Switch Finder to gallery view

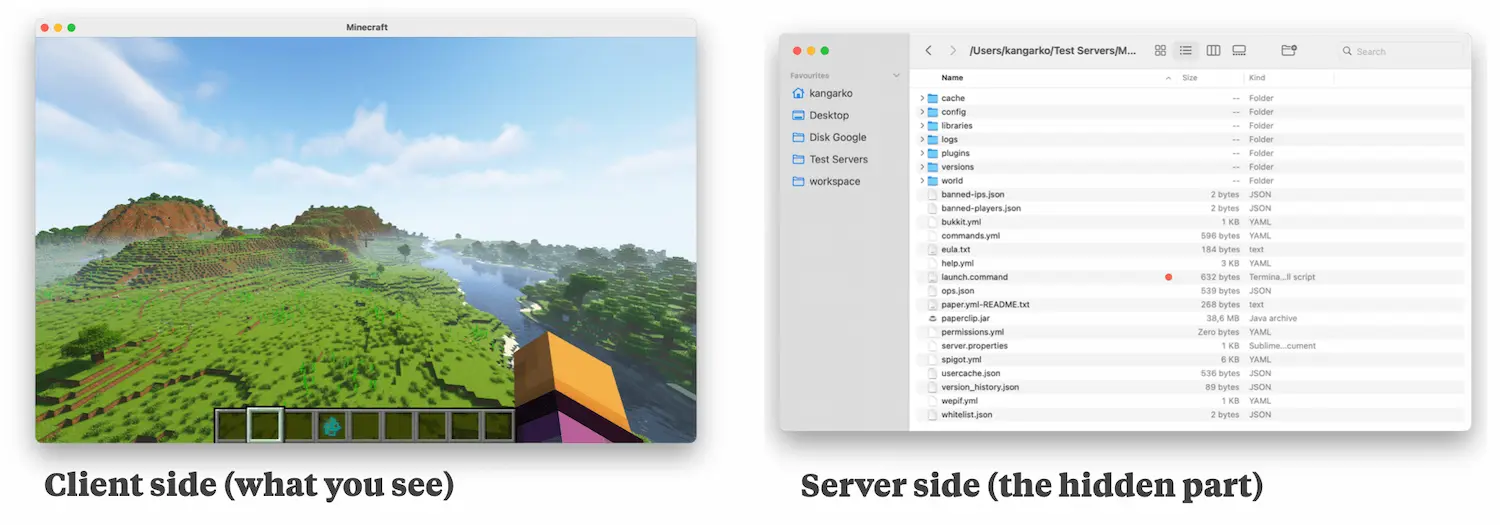[1239, 50]
